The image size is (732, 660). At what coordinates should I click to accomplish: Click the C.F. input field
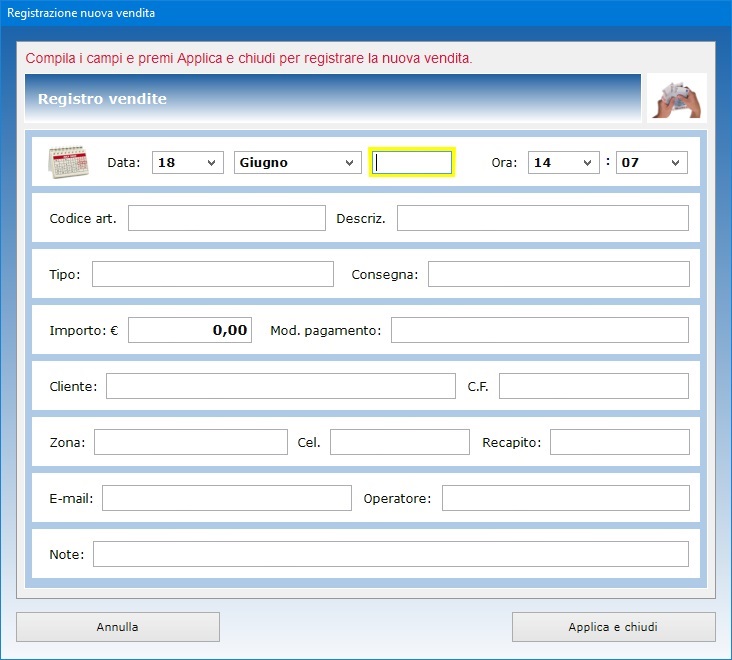point(593,386)
